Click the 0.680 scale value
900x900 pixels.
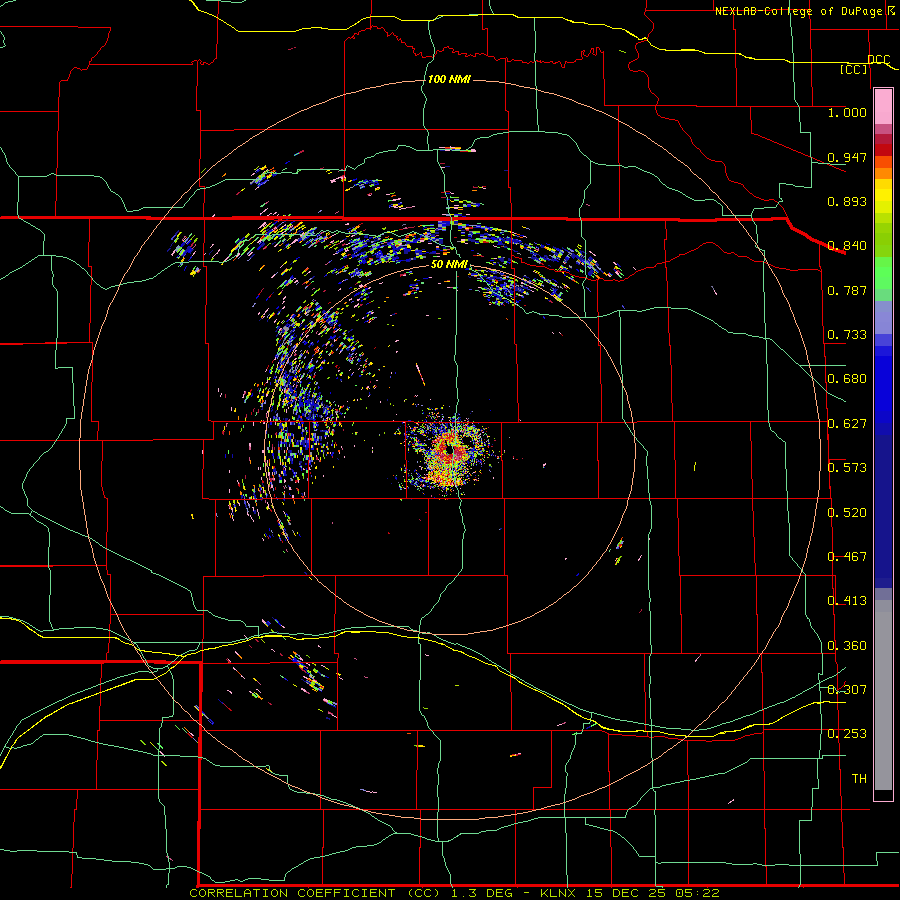(847, 379)
